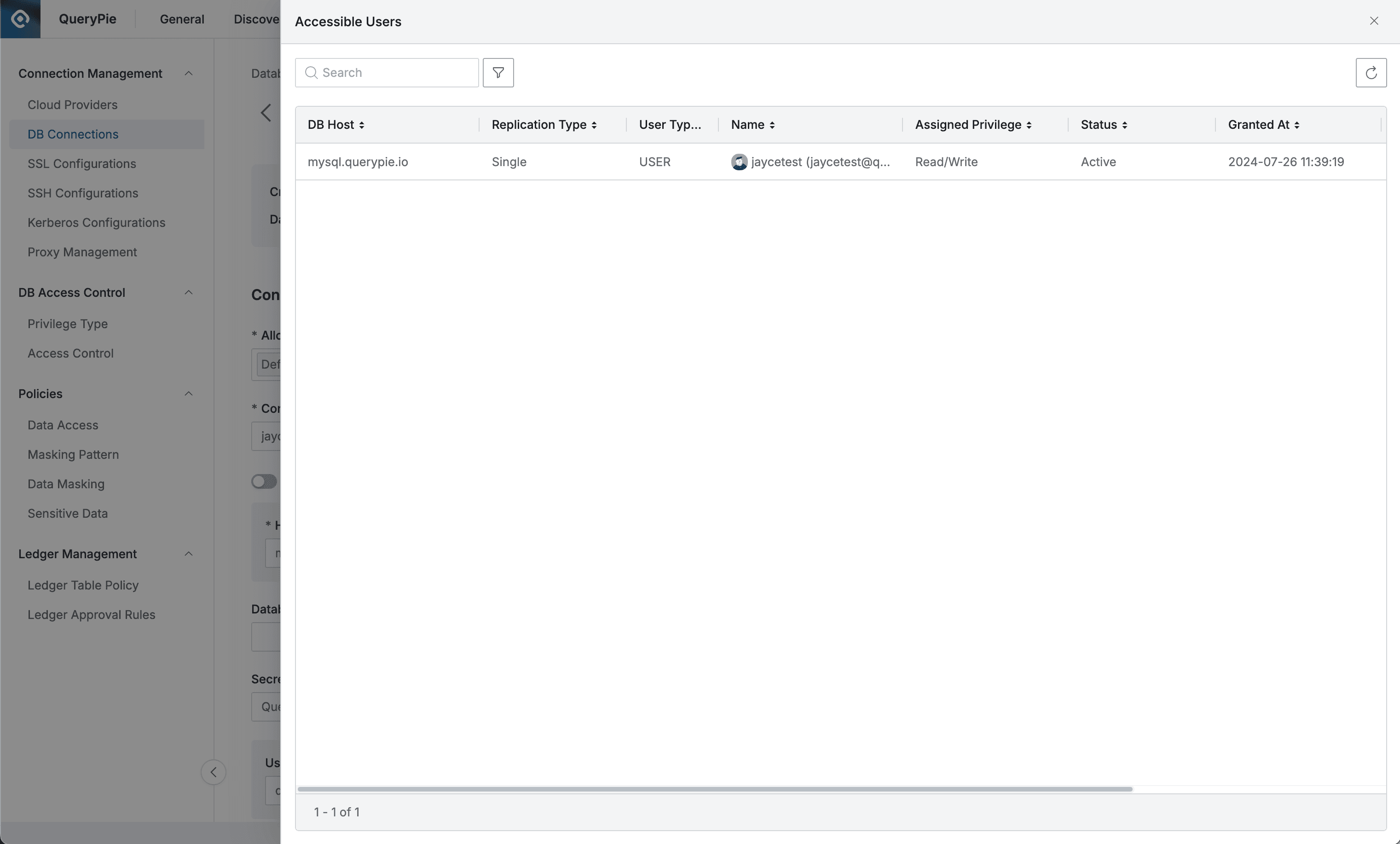Collapse the Connection Management section

pyautogui.click(x=189, y=73)
